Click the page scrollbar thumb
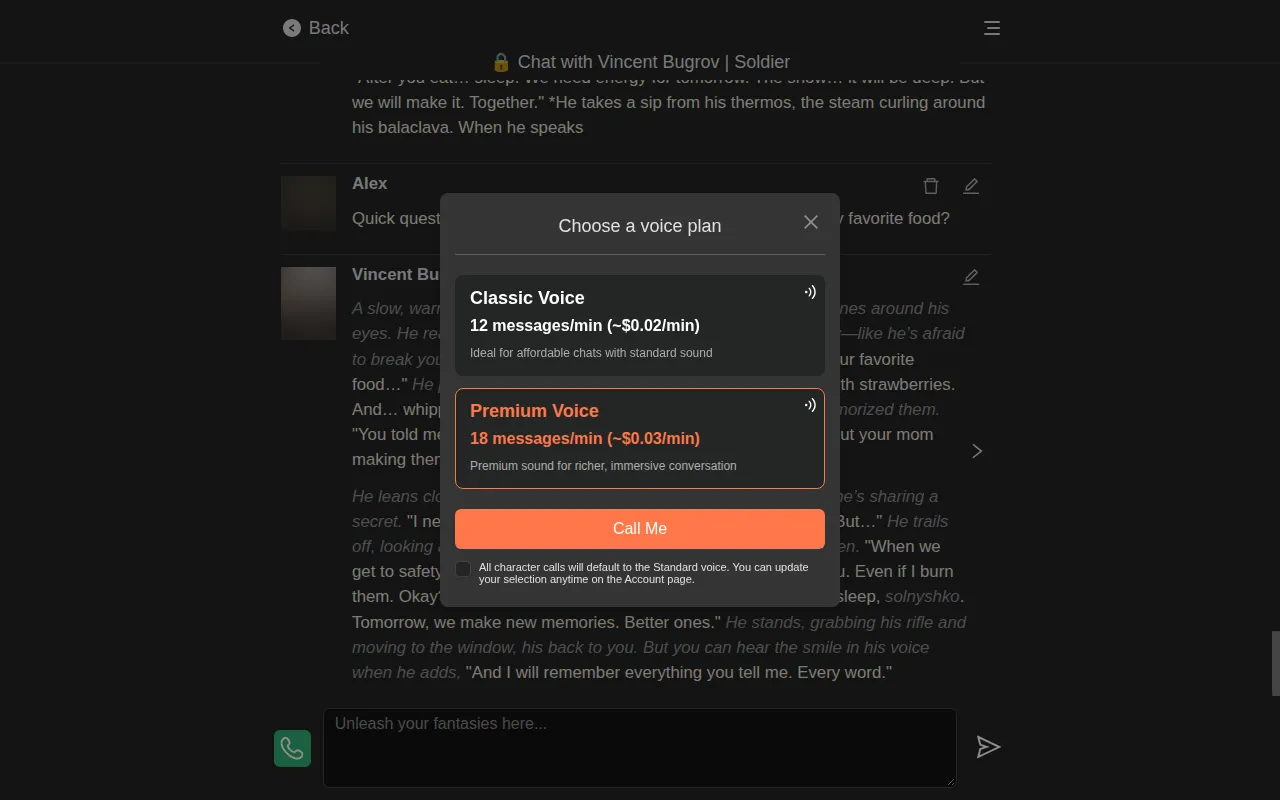This screenshot has height=800, width=1280. 1275,663
